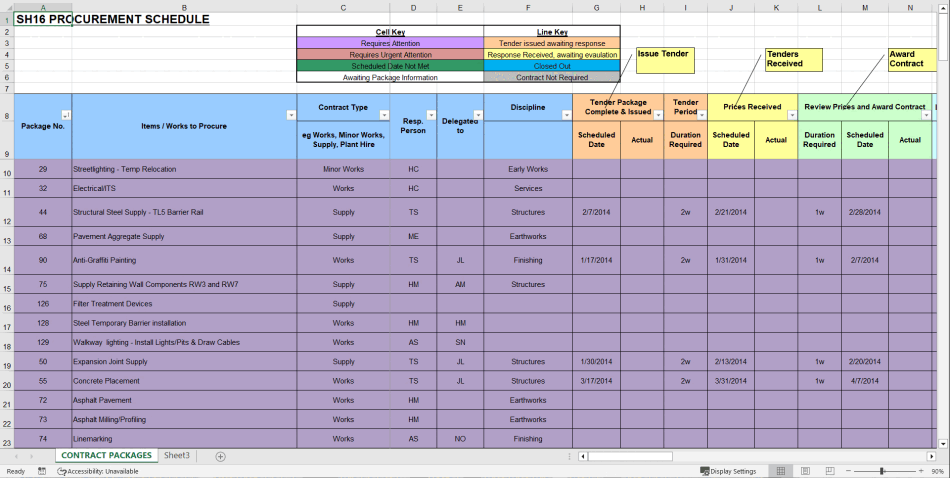The width and height of the screenshot is (950, 478).
Task: Click the Award Contract yellow note
Action: (x=912, y=60)
